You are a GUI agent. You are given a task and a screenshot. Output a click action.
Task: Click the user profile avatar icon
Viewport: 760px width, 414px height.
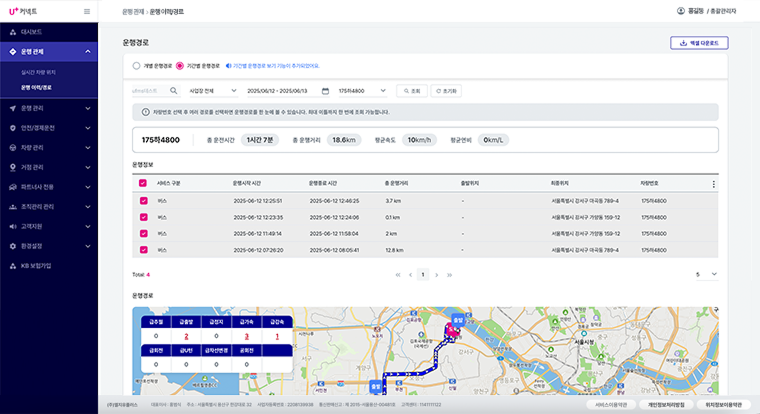[681, 11]
